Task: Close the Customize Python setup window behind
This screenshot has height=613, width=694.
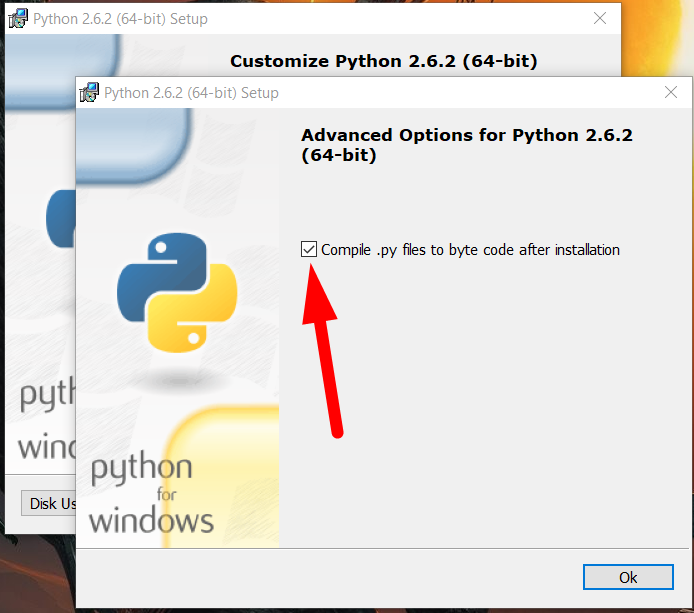Action: pyautogui.click(x=600, y=18)
